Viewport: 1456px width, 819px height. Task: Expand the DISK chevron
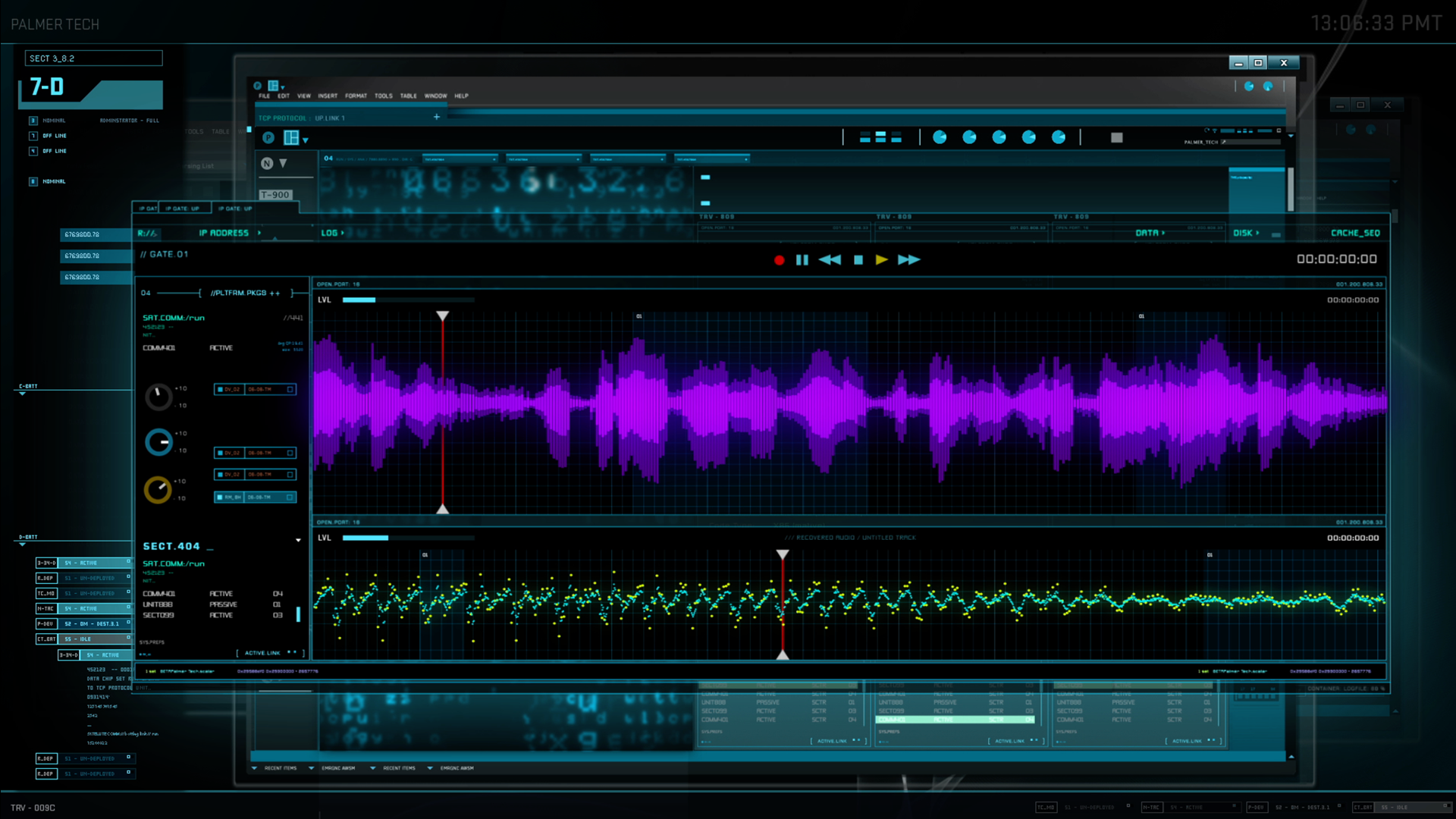(x=1257, y=233)
